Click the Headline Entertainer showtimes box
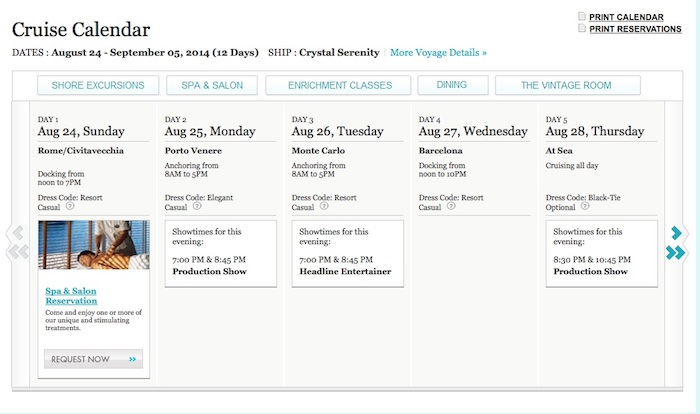This screenshot has height=414, width=700. pyautogui.click(x=348, y=253)
